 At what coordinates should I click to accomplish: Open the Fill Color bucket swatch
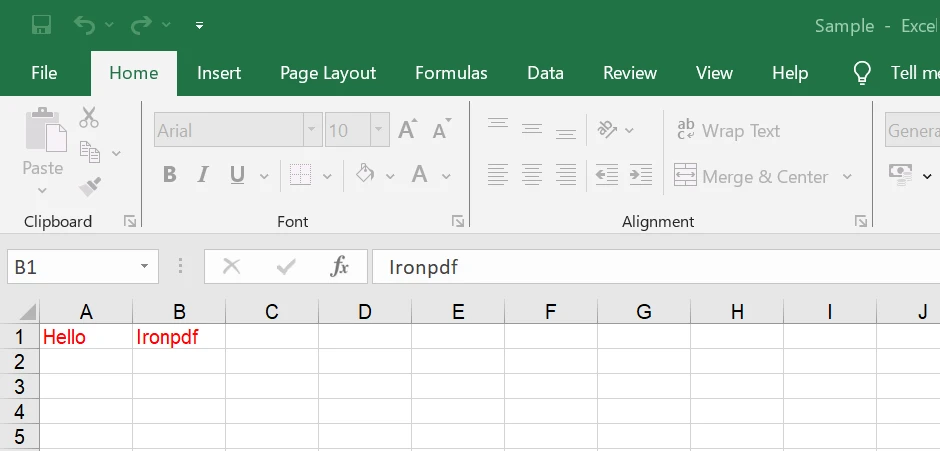point(365,176)
